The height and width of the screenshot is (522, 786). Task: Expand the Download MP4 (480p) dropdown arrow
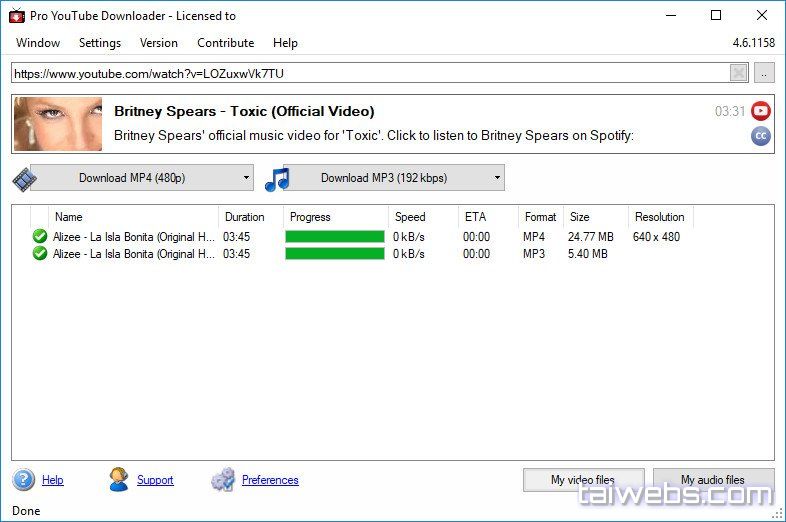[246, 178]
